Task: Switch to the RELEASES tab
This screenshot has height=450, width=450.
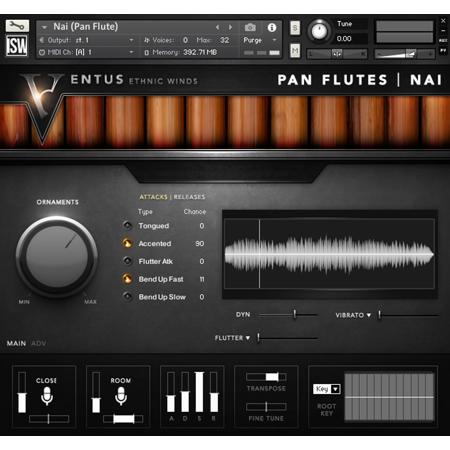Action: (189, 197)
